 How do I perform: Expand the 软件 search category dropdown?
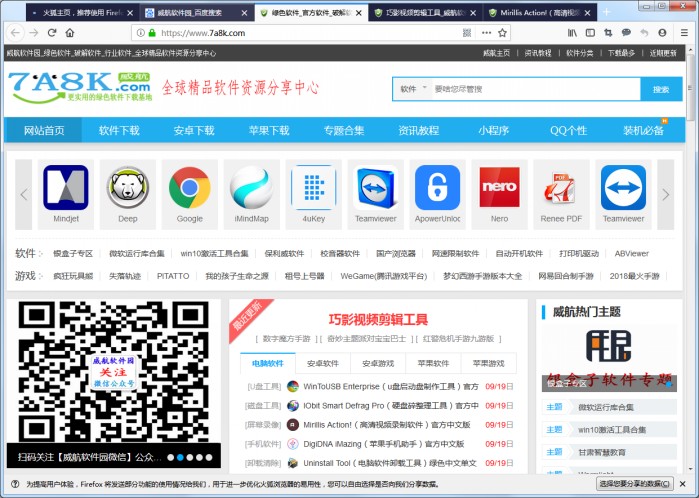coord(410,89)
